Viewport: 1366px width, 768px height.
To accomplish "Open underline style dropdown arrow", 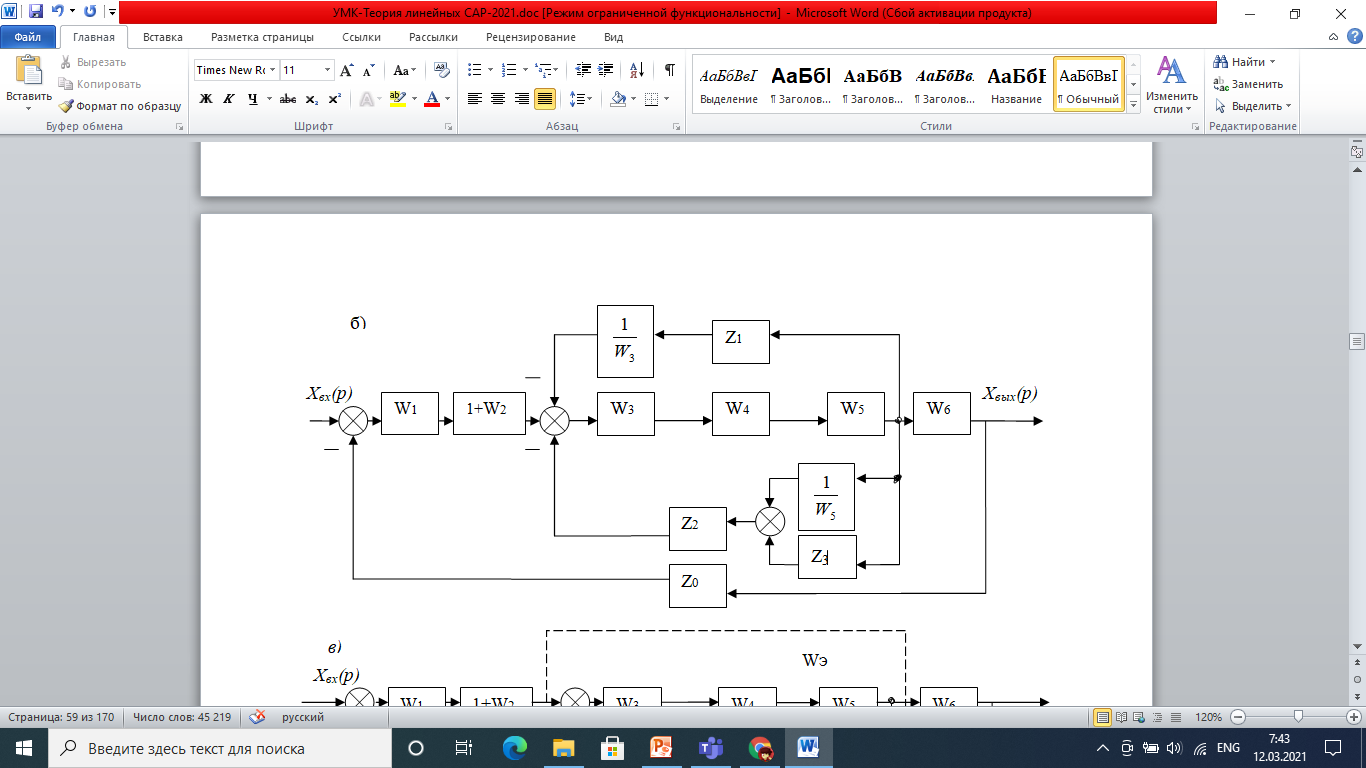I will click(268, 99).
